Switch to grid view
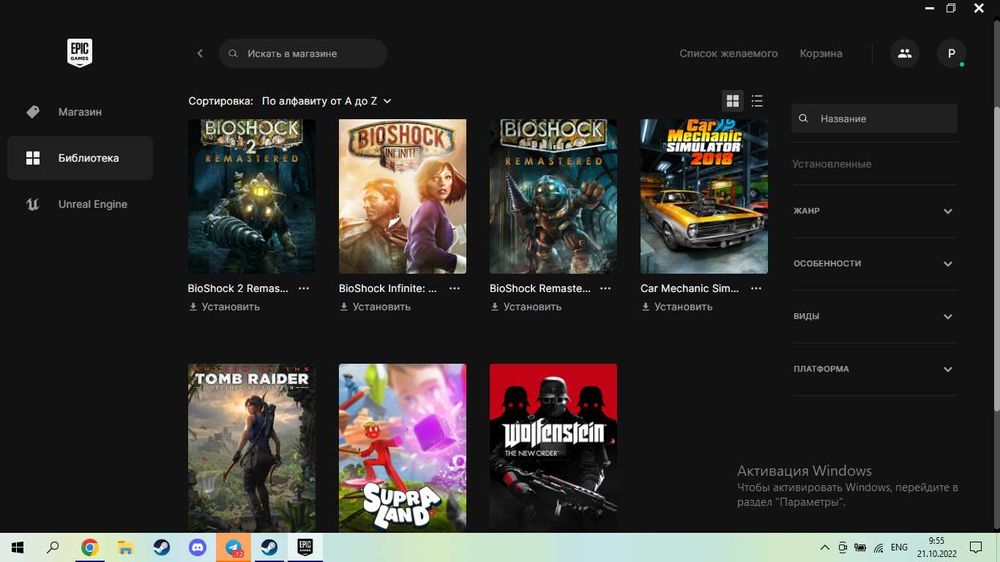 click(733, 101)
